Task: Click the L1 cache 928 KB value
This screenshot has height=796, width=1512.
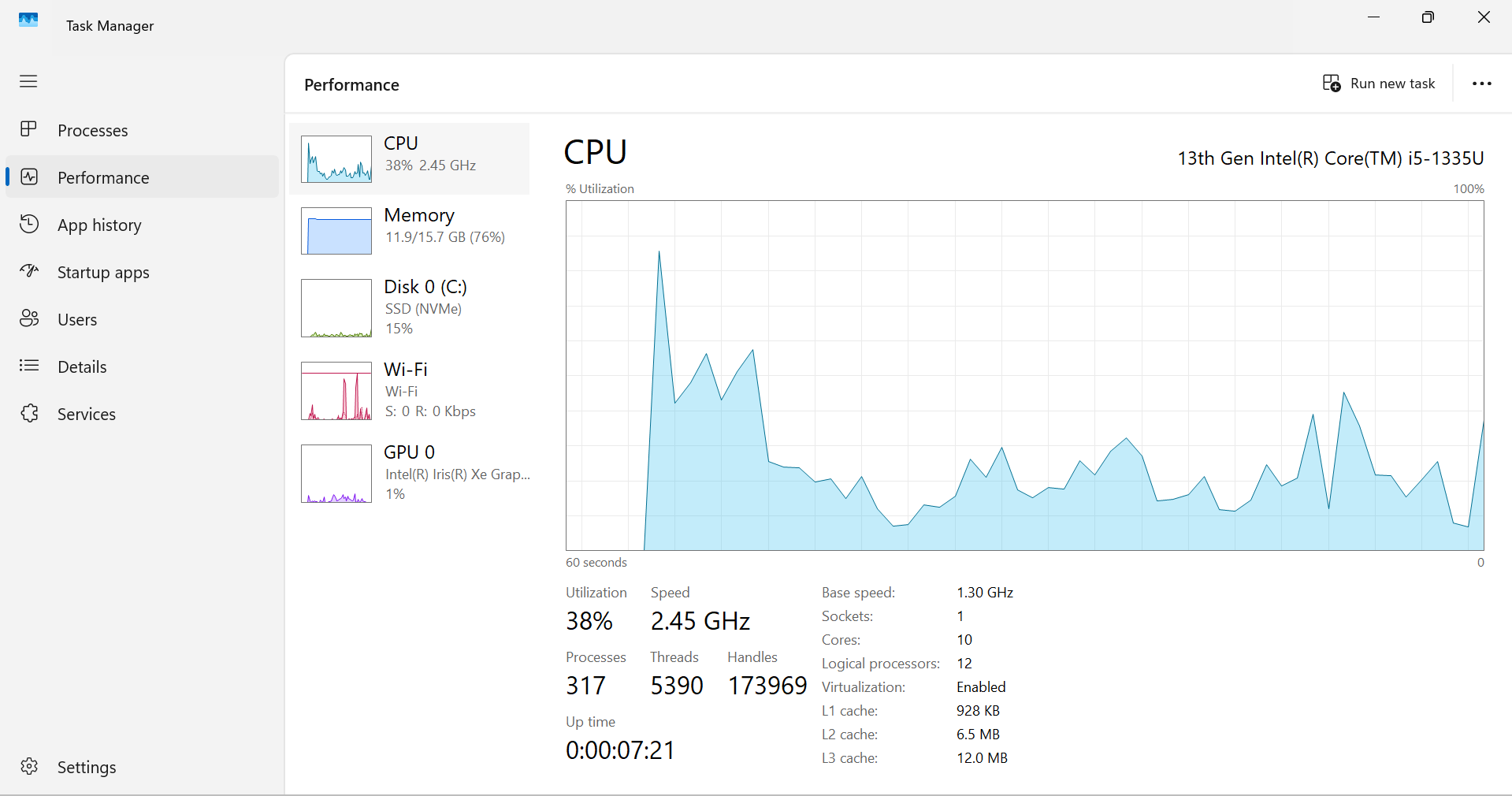Action: [978, 711]
